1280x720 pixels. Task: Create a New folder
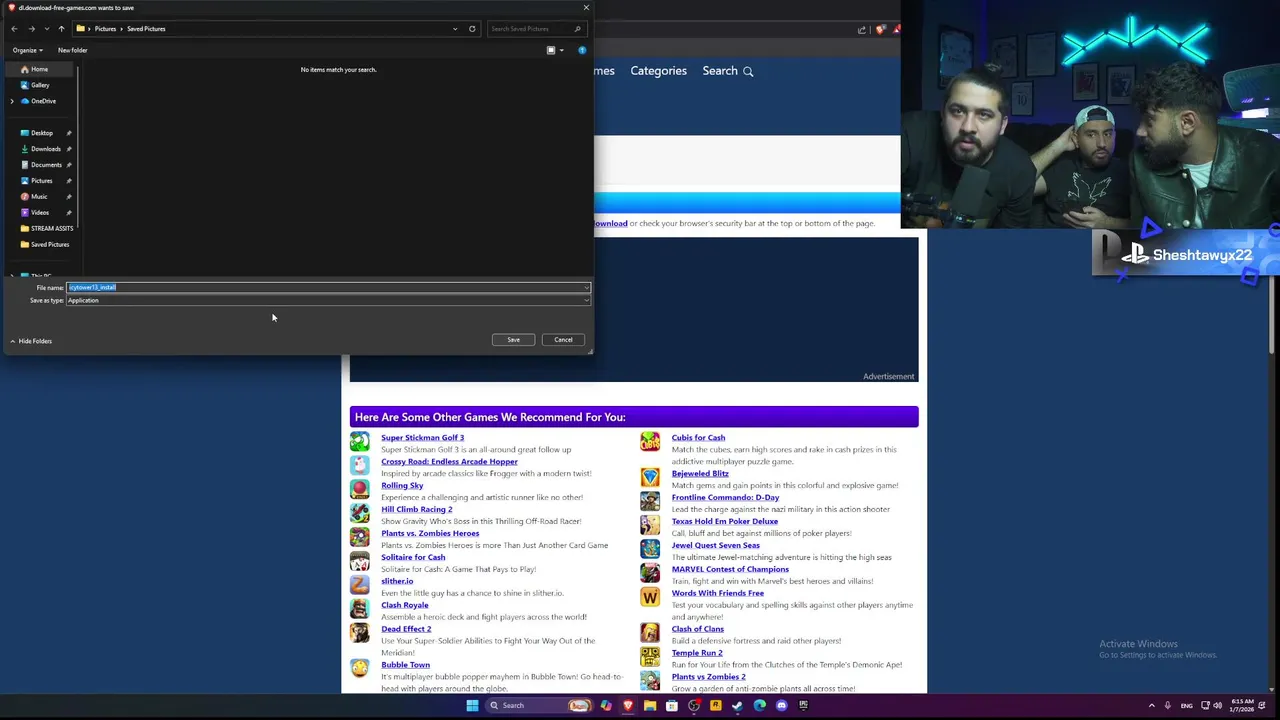click(x=72, y=50)
